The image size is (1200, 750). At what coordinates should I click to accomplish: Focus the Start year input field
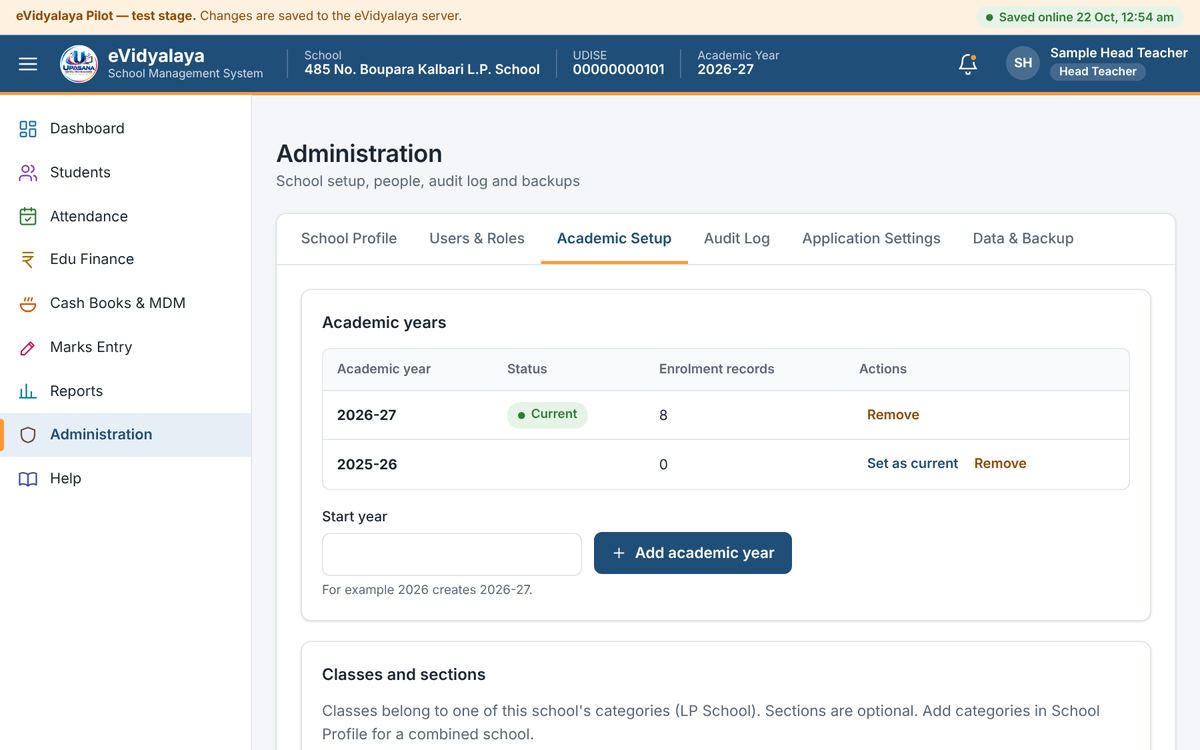click(x=452, y=554)
